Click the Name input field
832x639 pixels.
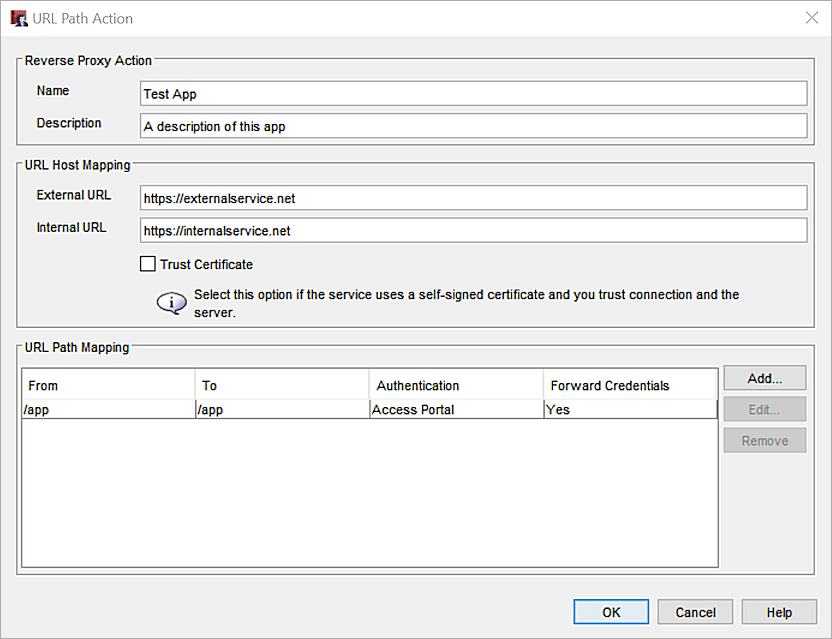pos(473,94)
